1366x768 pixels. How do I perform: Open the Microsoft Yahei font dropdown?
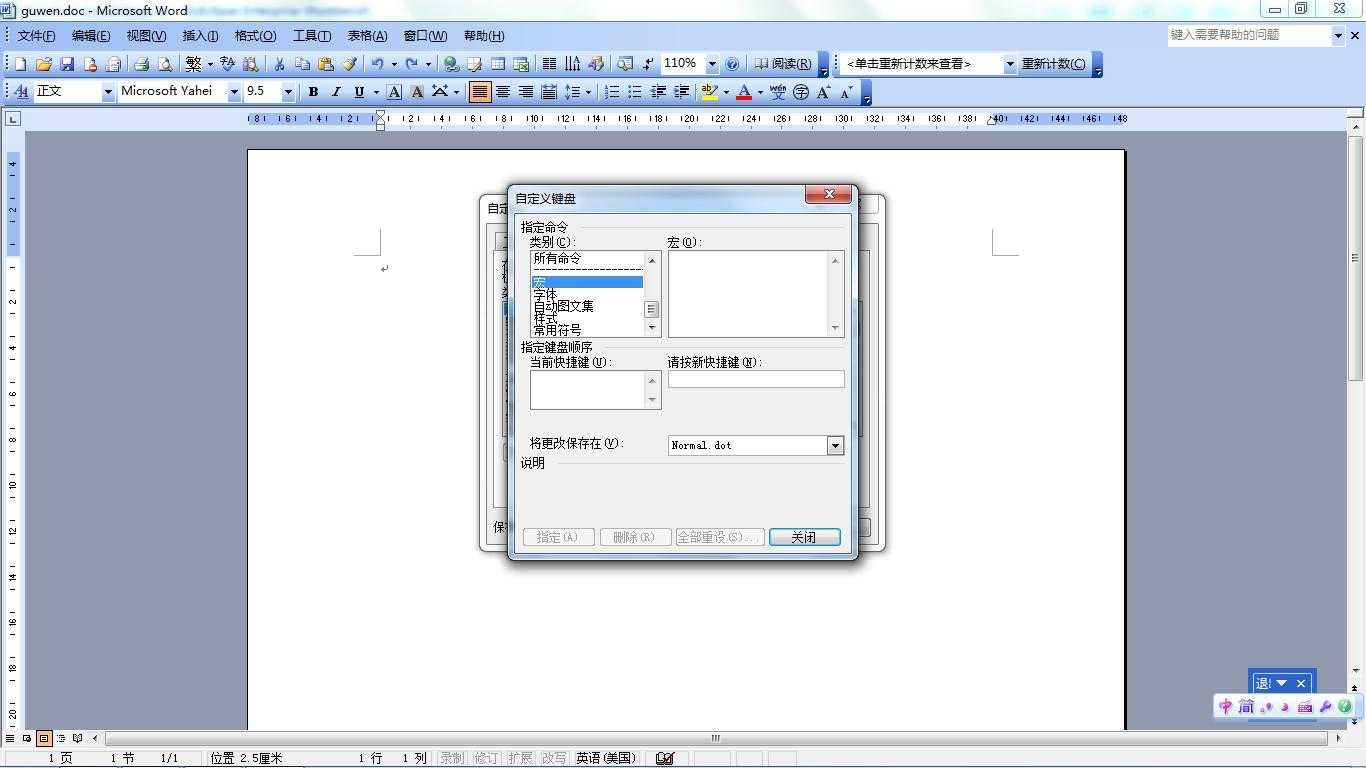click(234, 92)
